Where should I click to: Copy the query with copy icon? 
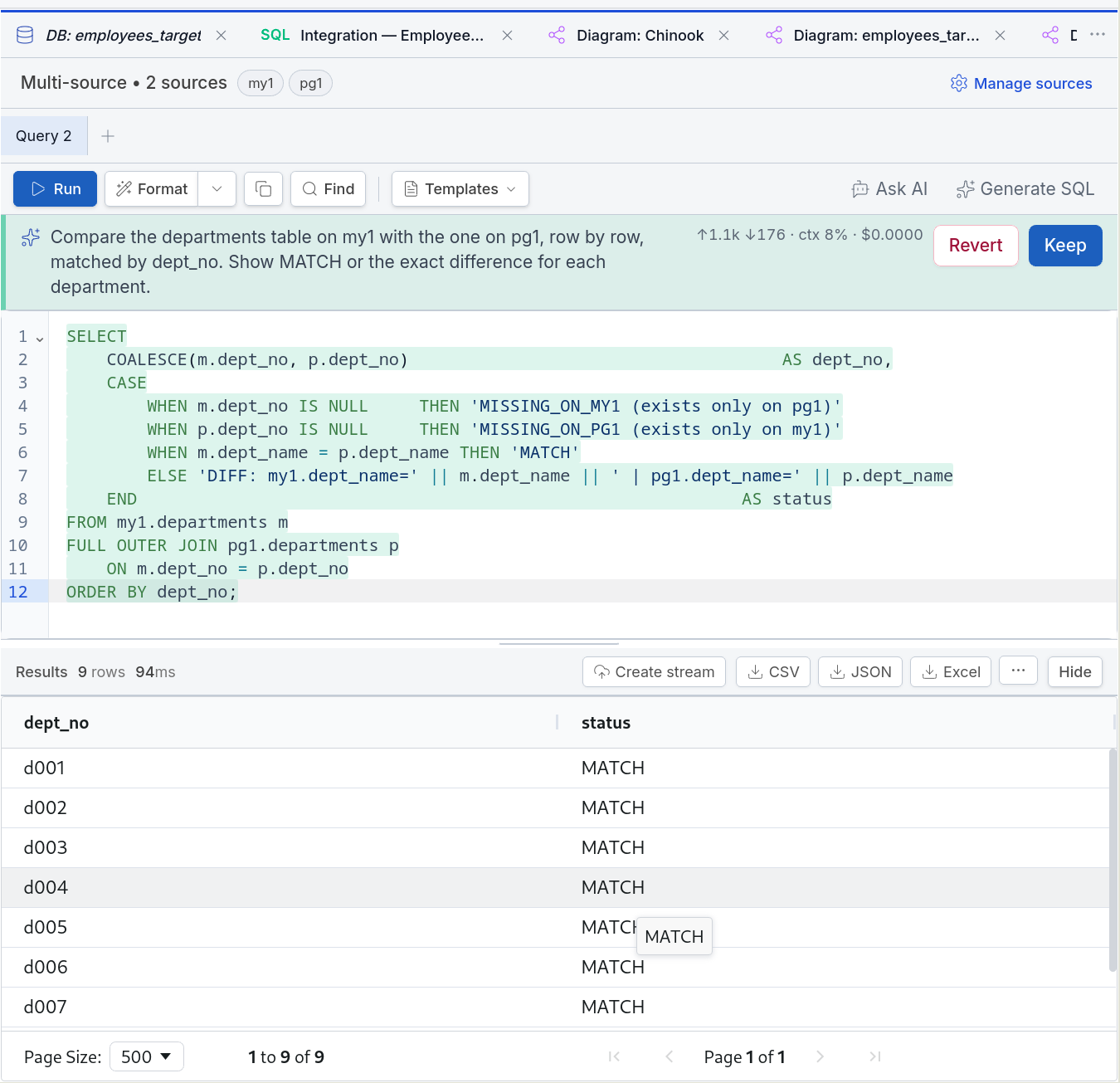tap(264, 188)
